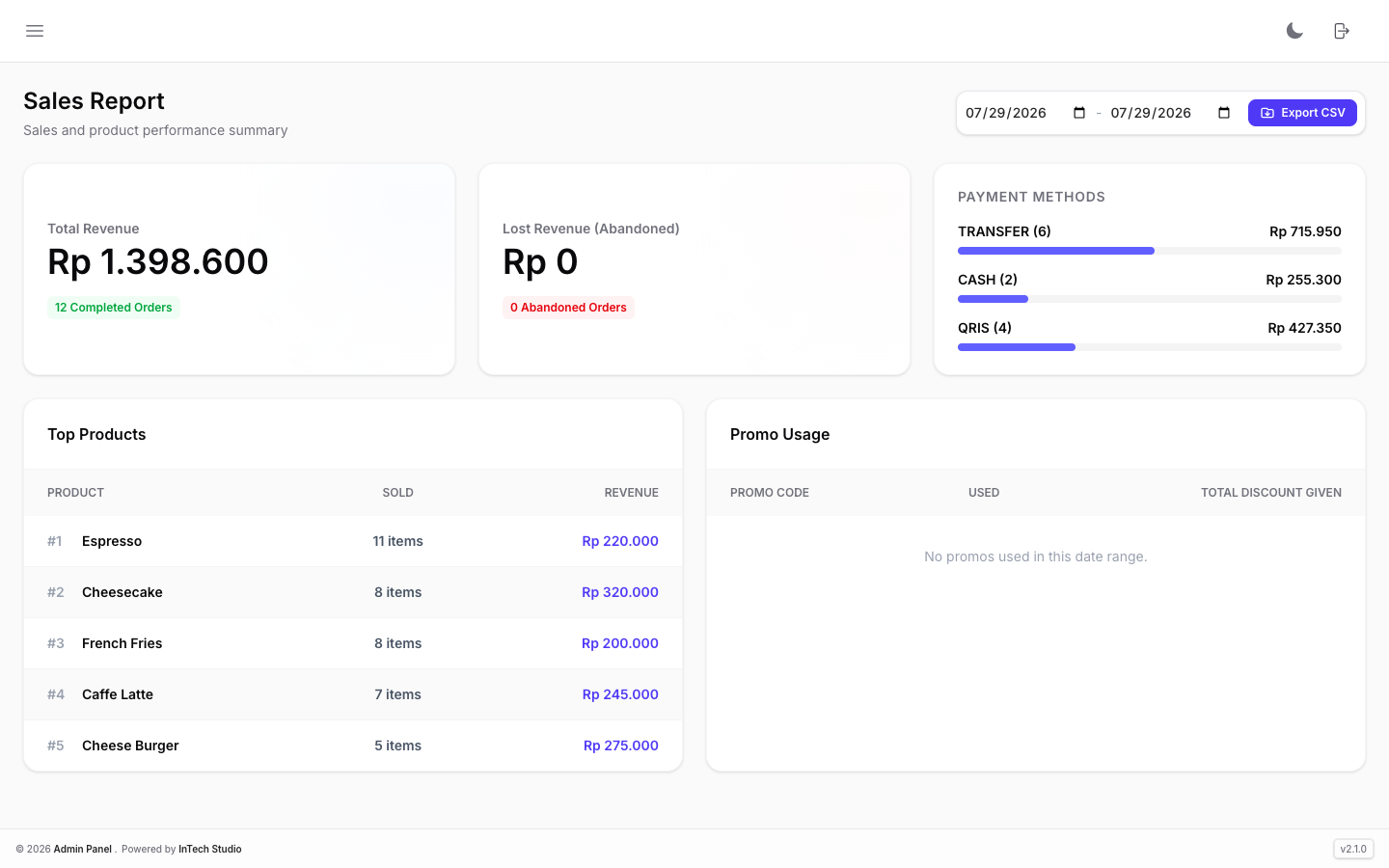Click the REVENUE column header
This screenshot has height=868, width=1389.
pyautogui.click(x=632, y=493)
